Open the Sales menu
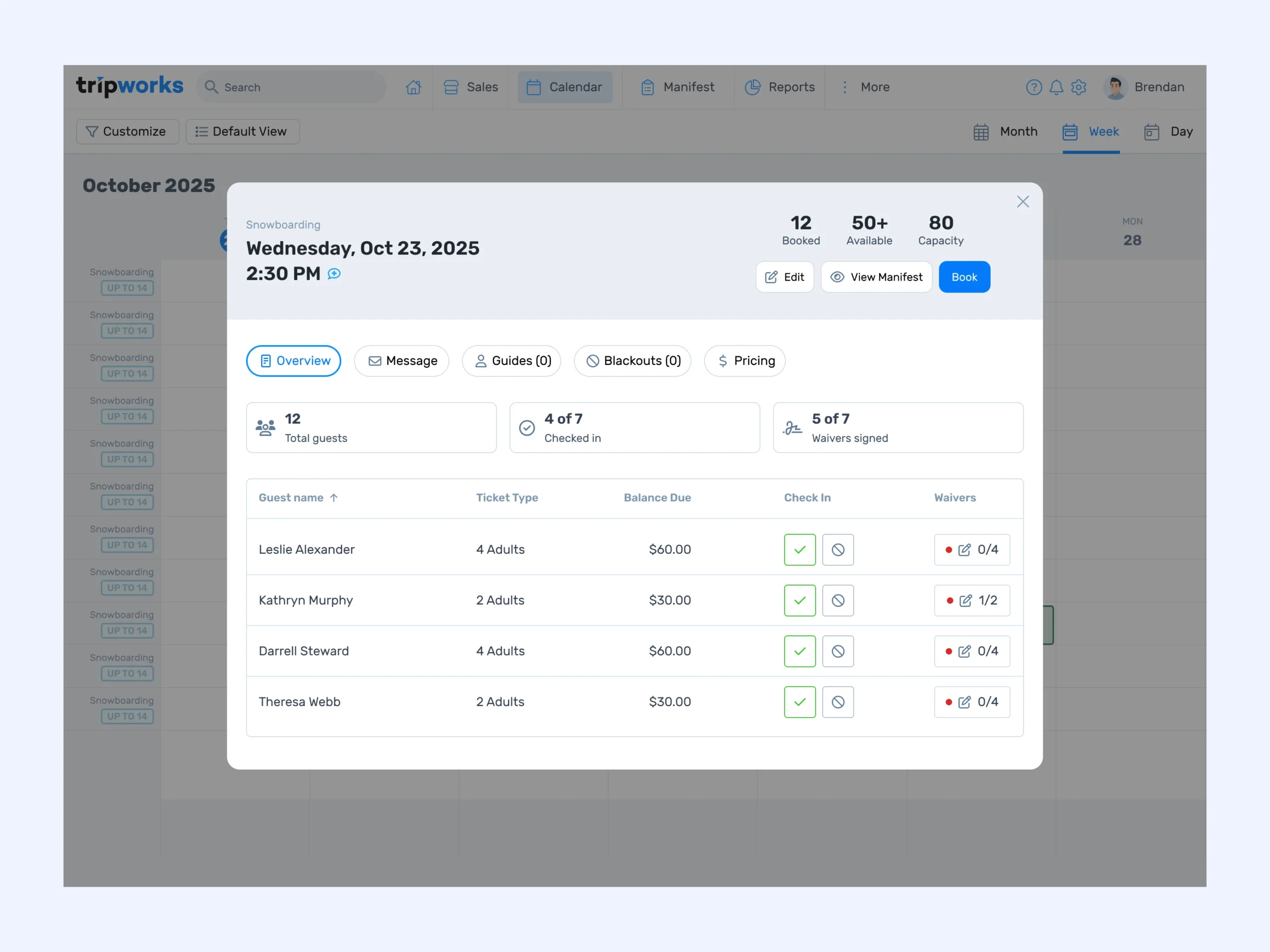1270x952 pixels. [471, 87]
